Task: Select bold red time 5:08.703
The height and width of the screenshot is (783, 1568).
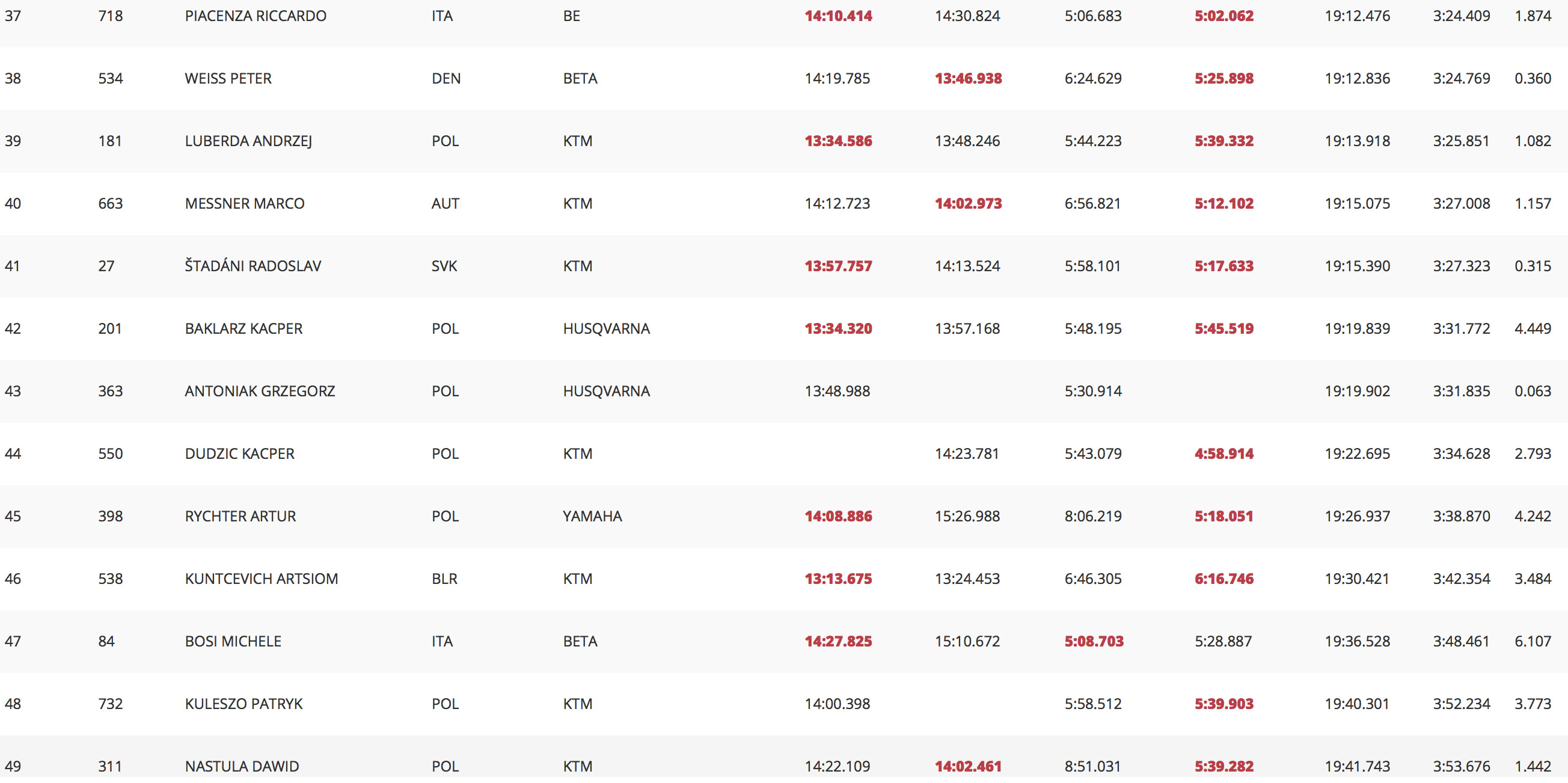Action: [x=1094, y=641]
